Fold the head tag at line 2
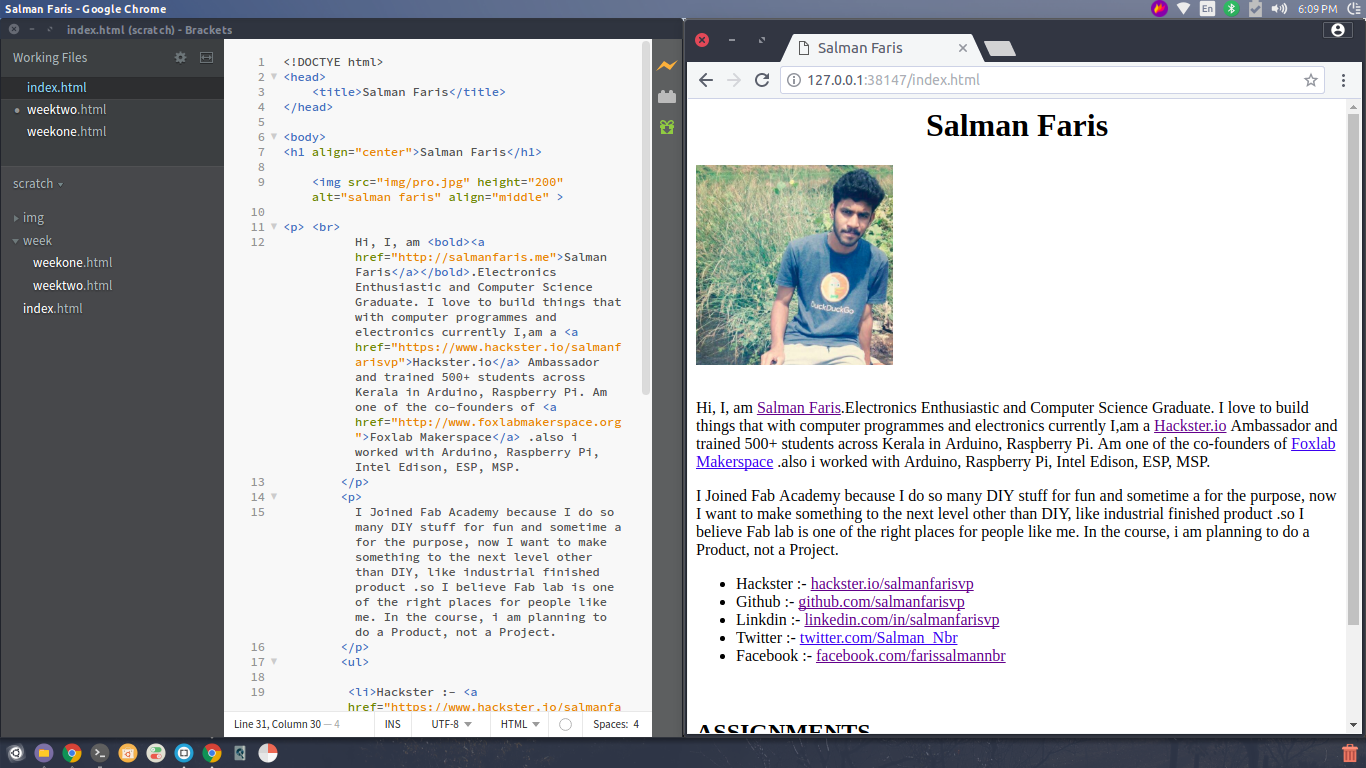Screen dimensions: 1366x768 (x=274, y=77)
